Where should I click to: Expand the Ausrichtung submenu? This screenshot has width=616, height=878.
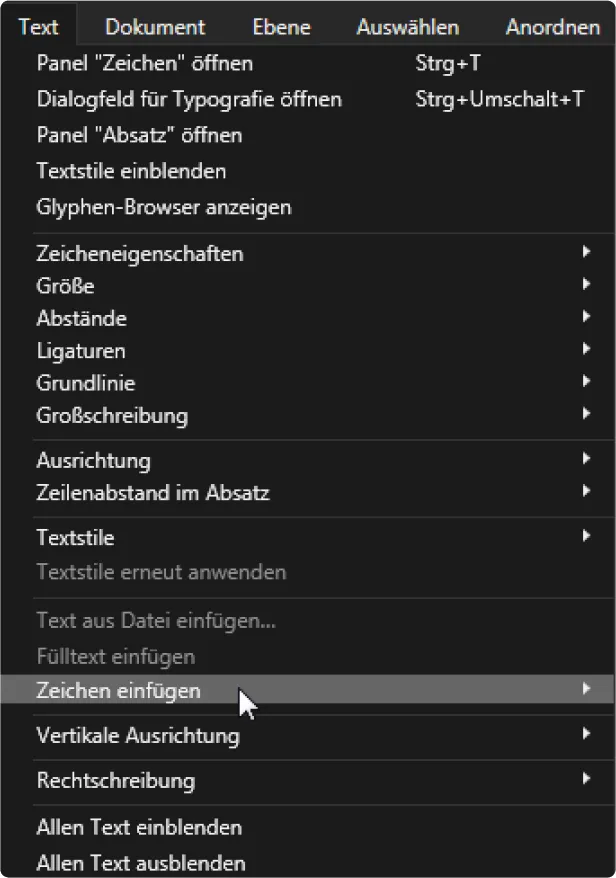94,461
